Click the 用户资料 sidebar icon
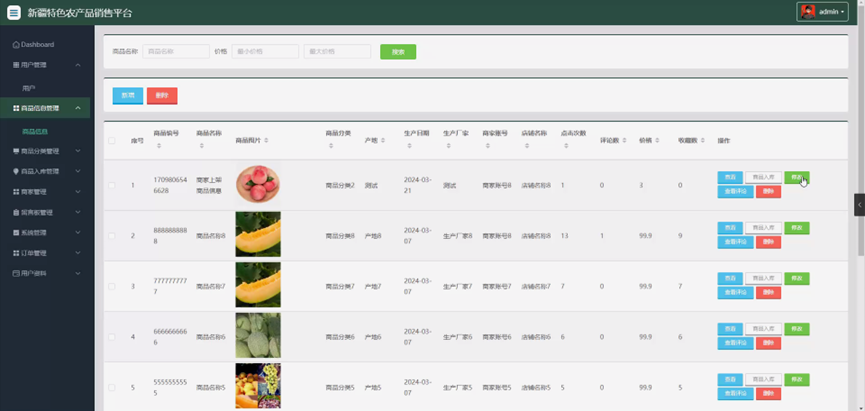 coord(16,273)
